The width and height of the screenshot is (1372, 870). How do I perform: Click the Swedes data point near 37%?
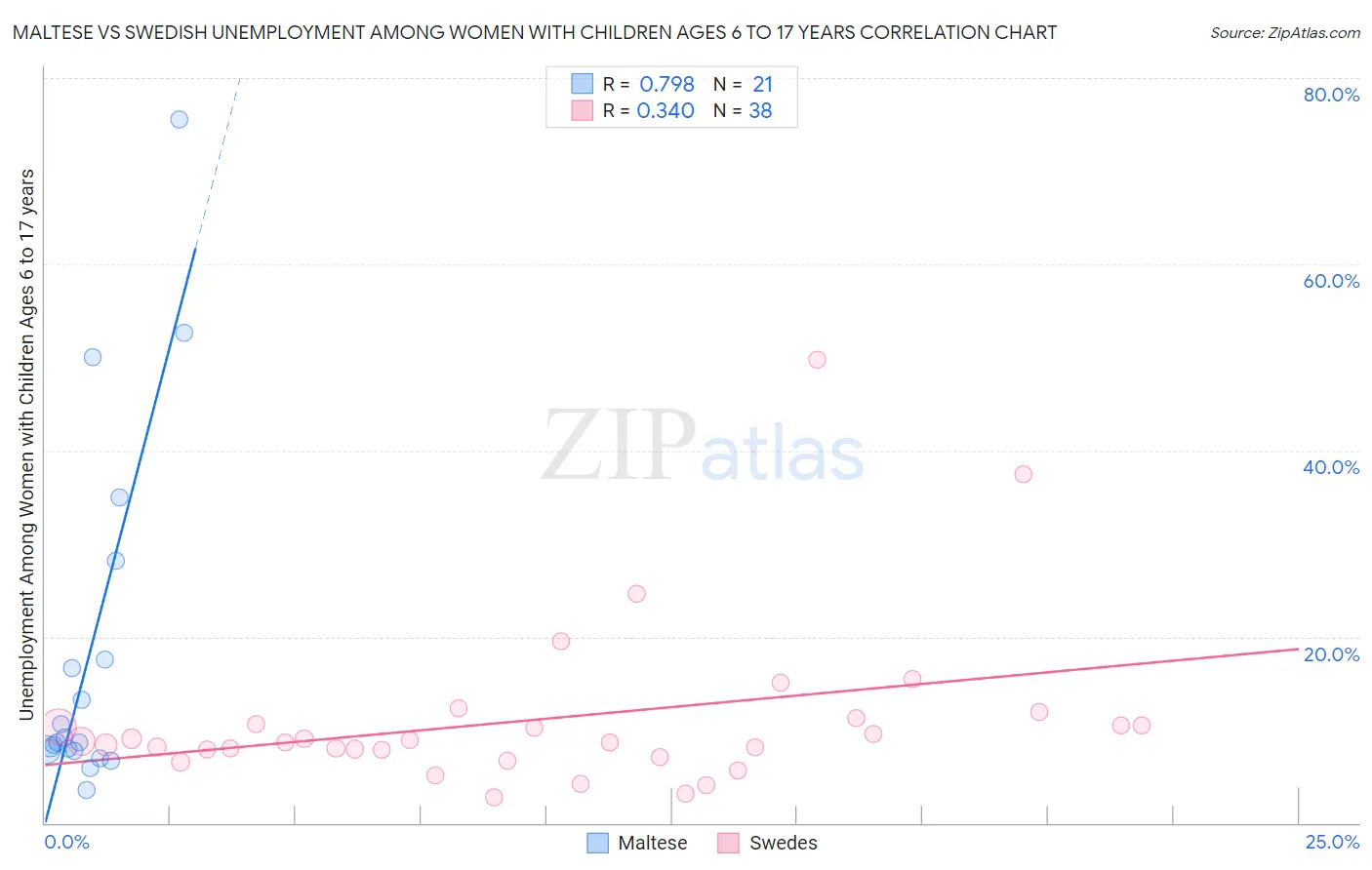[1023, 474]
